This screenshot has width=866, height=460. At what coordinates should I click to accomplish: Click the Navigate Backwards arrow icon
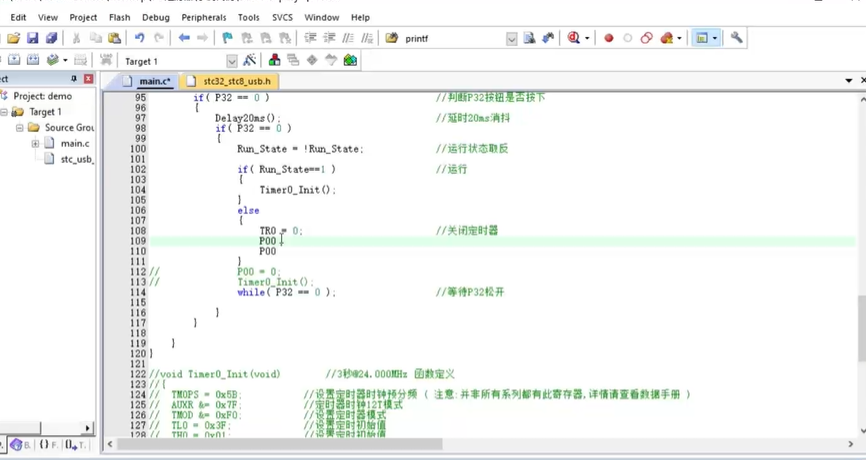184,38
